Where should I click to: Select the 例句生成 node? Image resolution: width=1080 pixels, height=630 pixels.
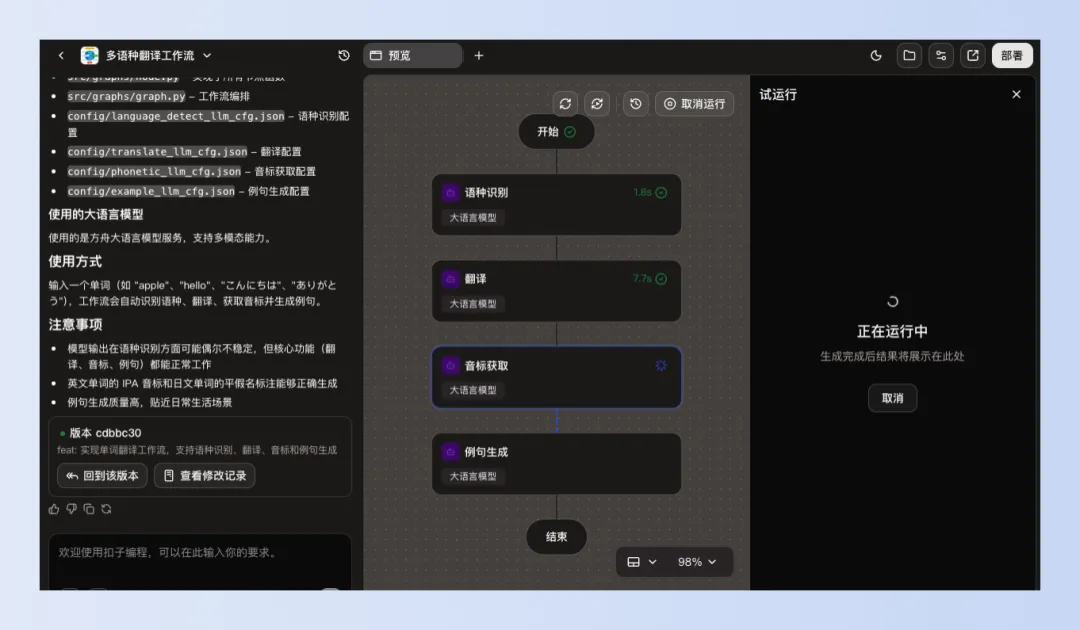pyautogui.click(x=557, y=463)
